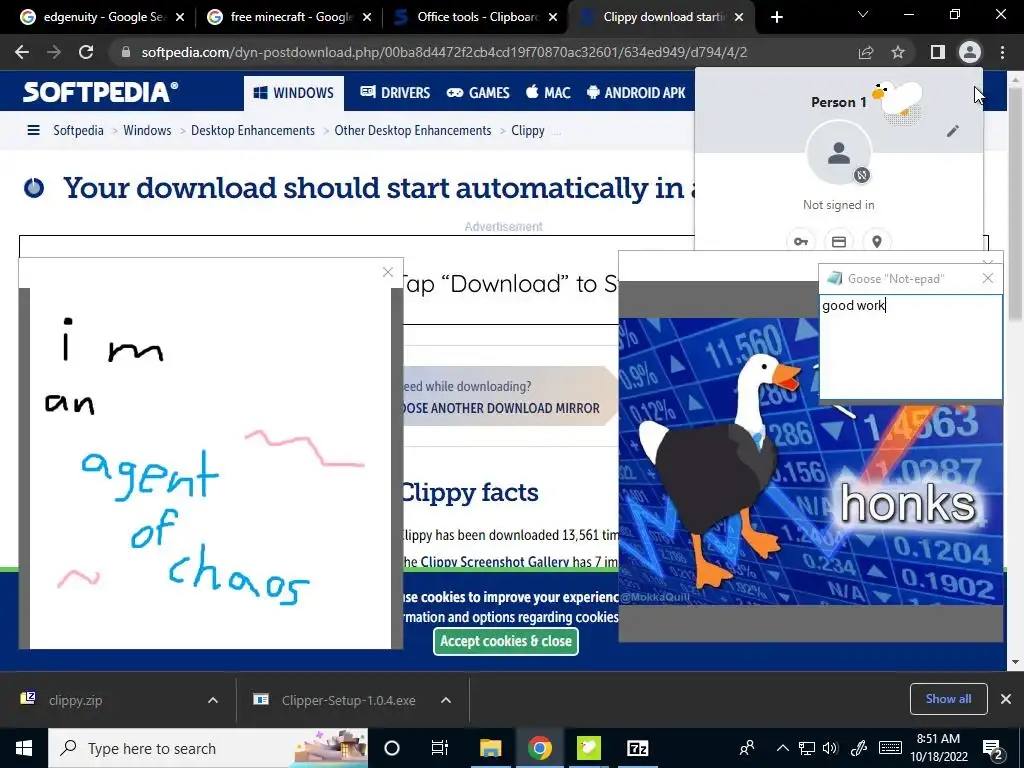This screenshot has width=1024, height=768.
Task: Open the WINDOWS section in Softpedia nav
Action: [x=294, y=93]
